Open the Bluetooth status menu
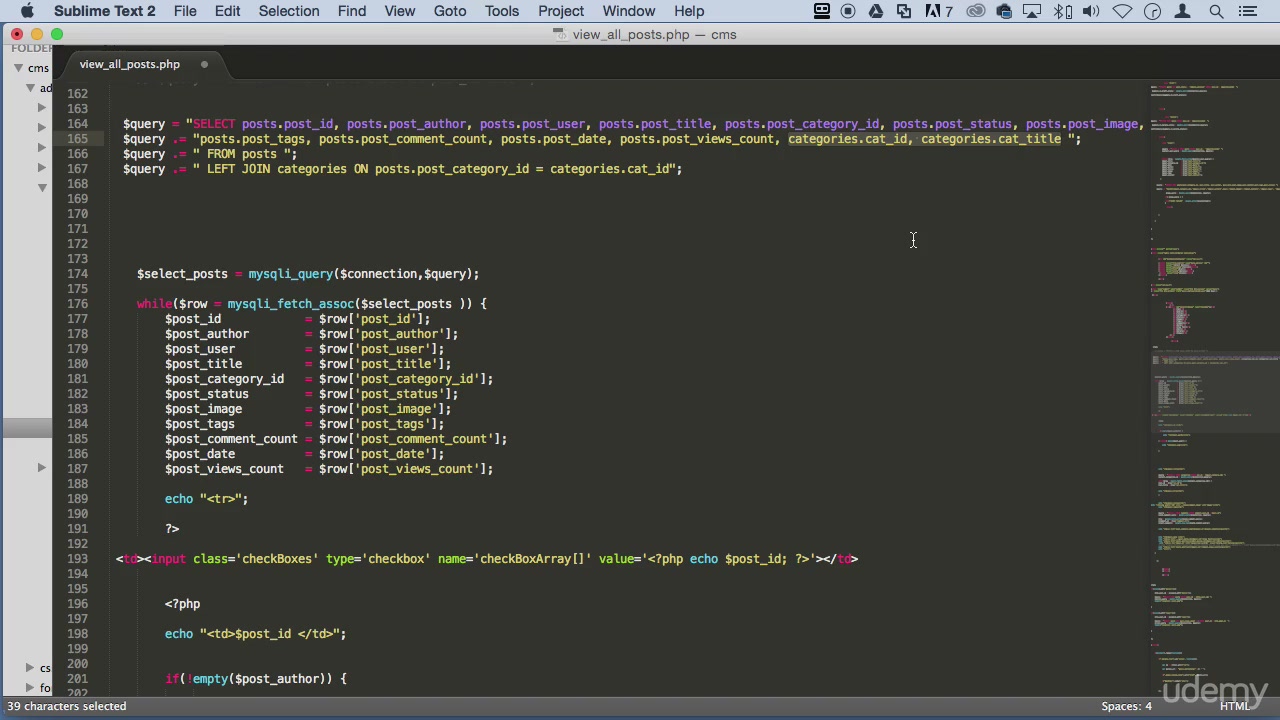This screenshot has width=1280, height=720. (x=1063, y=11)
